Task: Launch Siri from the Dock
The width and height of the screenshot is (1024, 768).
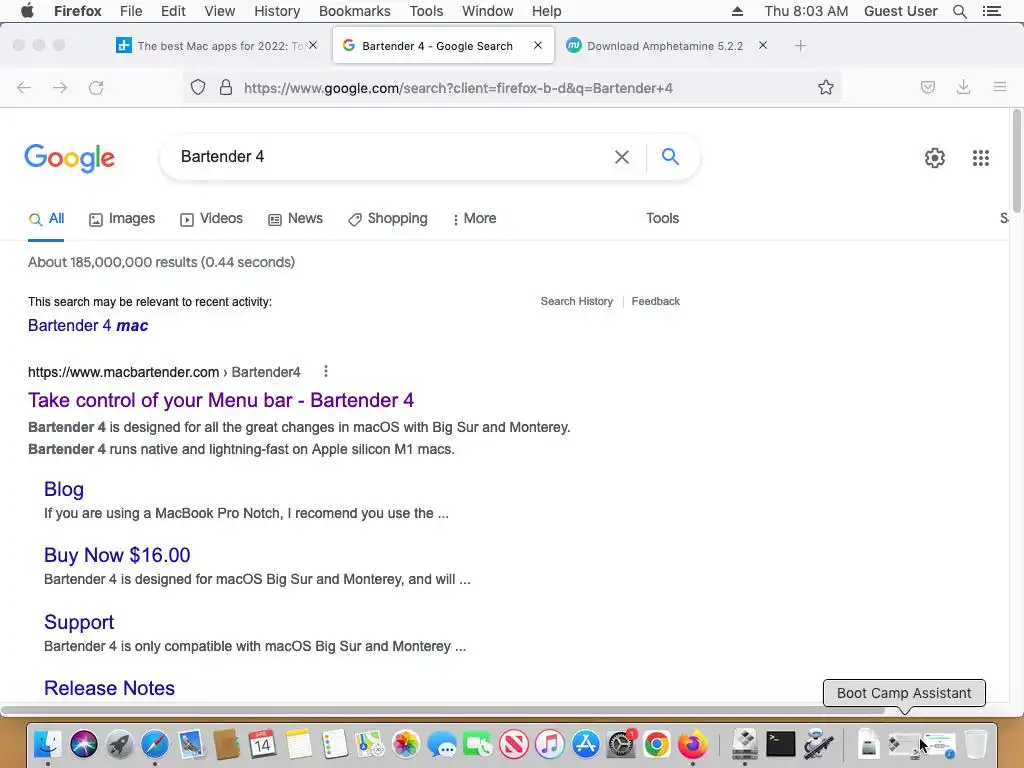Action: pyautogui.click(x=84, y=744)
